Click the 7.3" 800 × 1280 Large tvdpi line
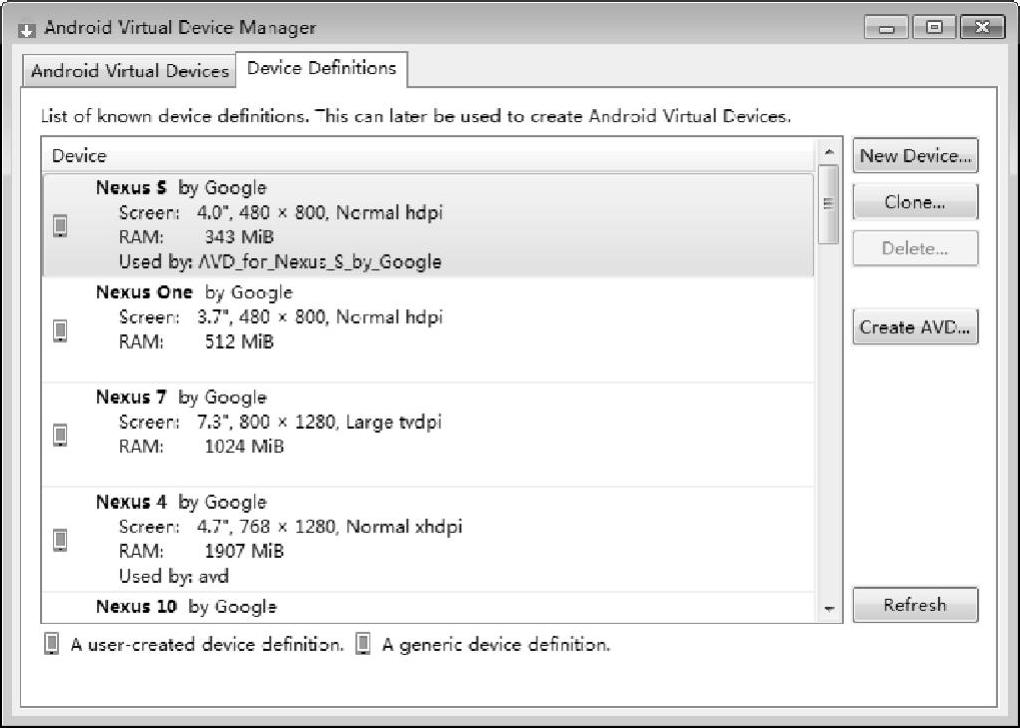 319,422
